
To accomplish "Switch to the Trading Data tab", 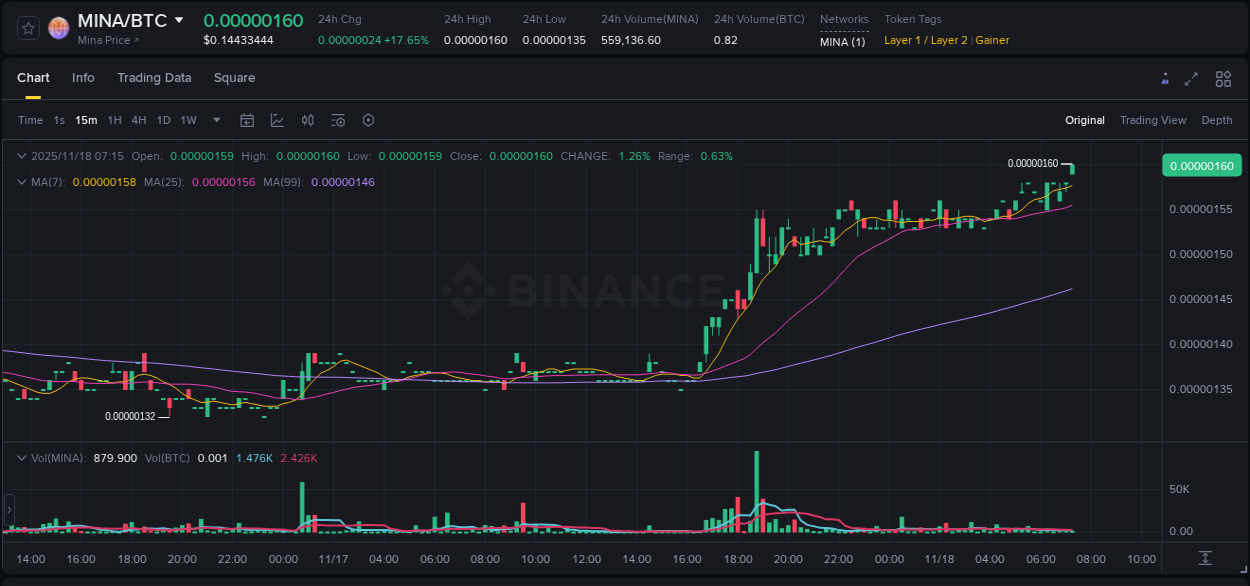I will (154, 78).
